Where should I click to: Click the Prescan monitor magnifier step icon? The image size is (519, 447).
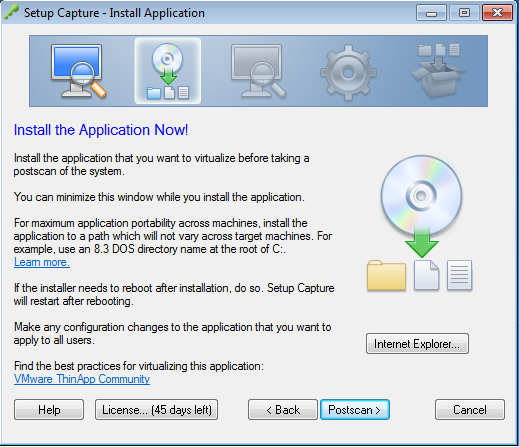(79, 71)
